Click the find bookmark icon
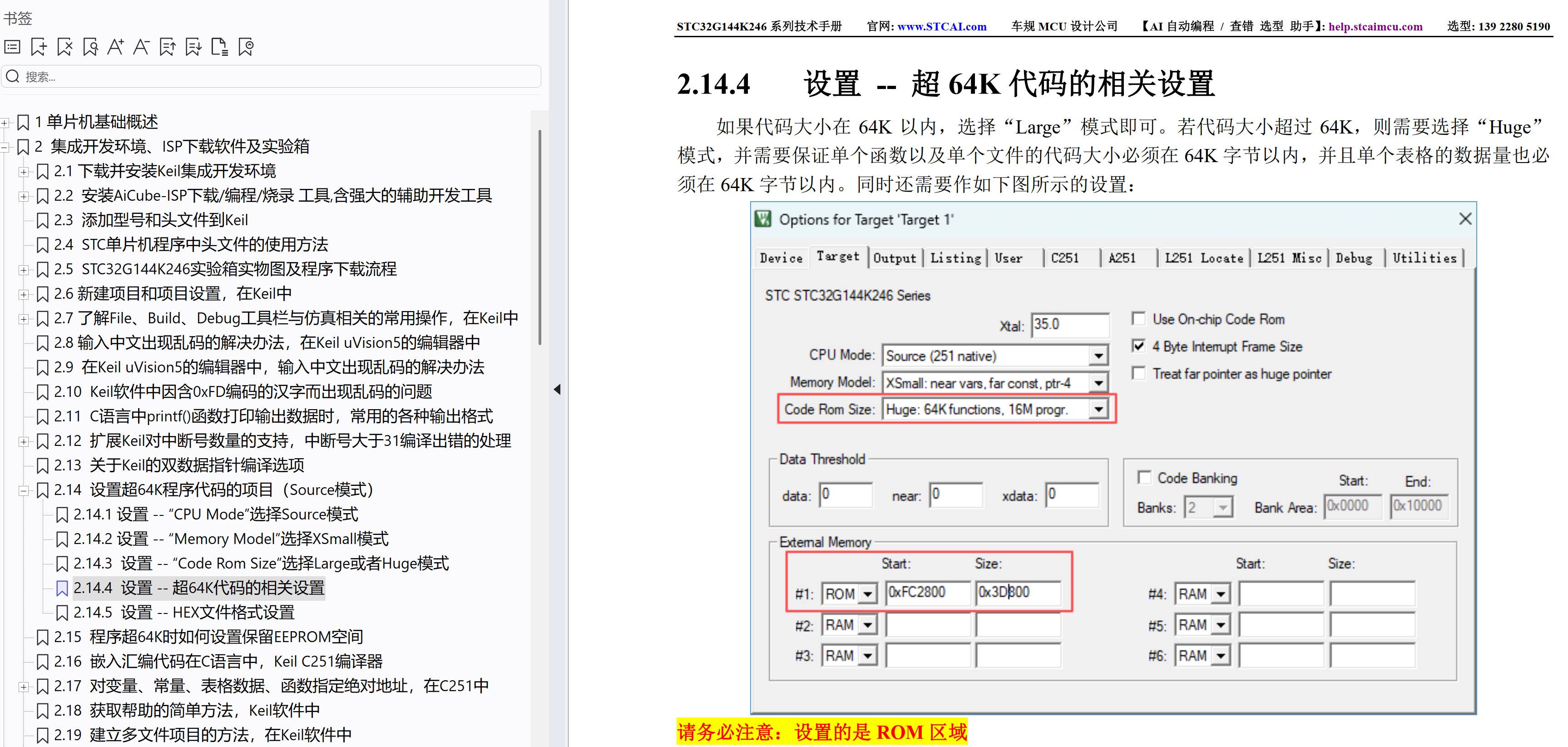 point(91,47)
